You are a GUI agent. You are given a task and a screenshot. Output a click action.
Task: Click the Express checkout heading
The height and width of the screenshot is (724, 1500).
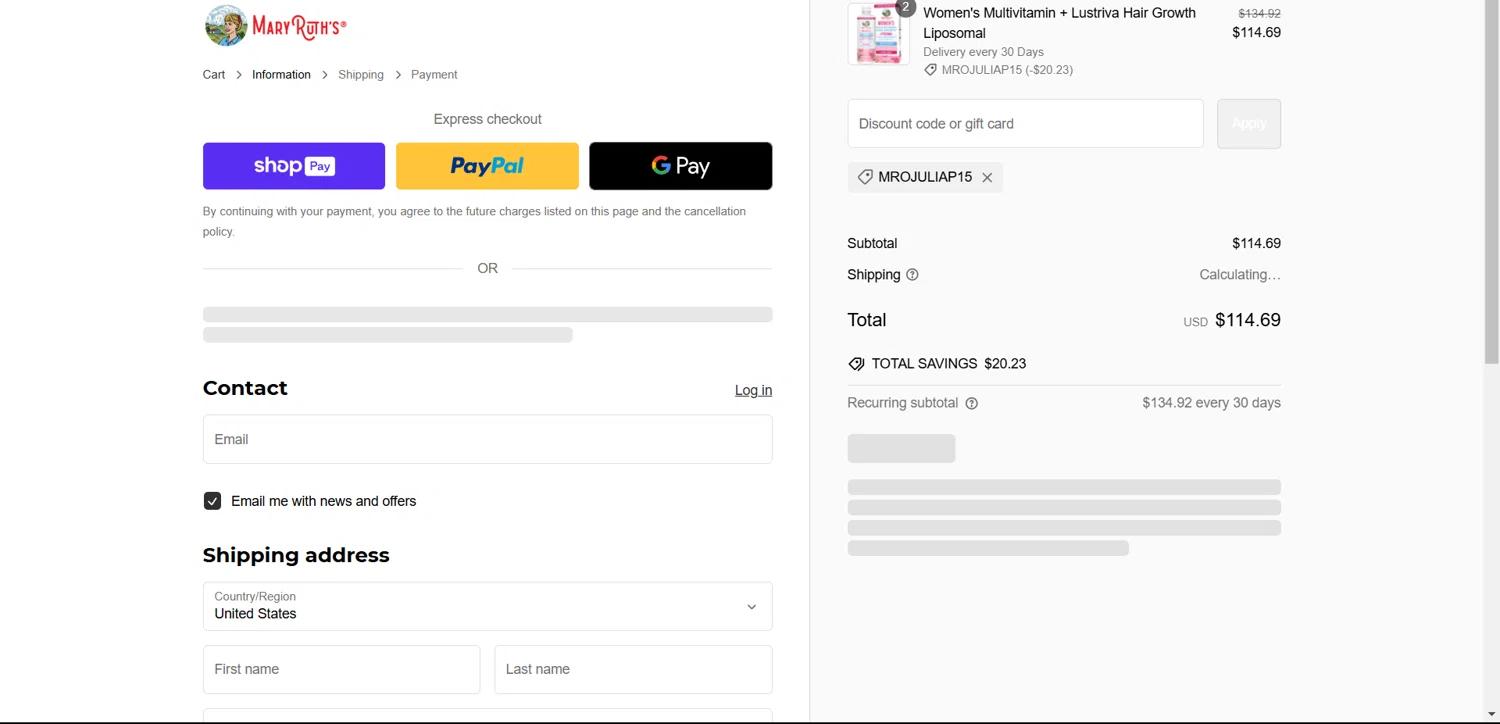[487, 119]
